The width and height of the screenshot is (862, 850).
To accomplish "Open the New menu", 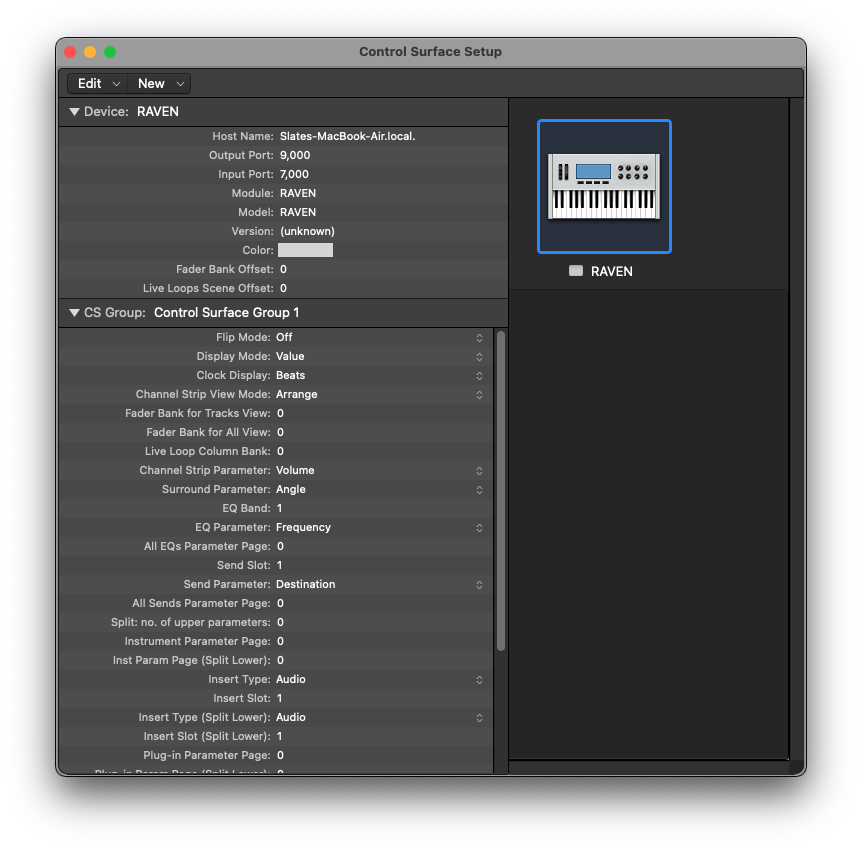I will click(x=160, y=84).
